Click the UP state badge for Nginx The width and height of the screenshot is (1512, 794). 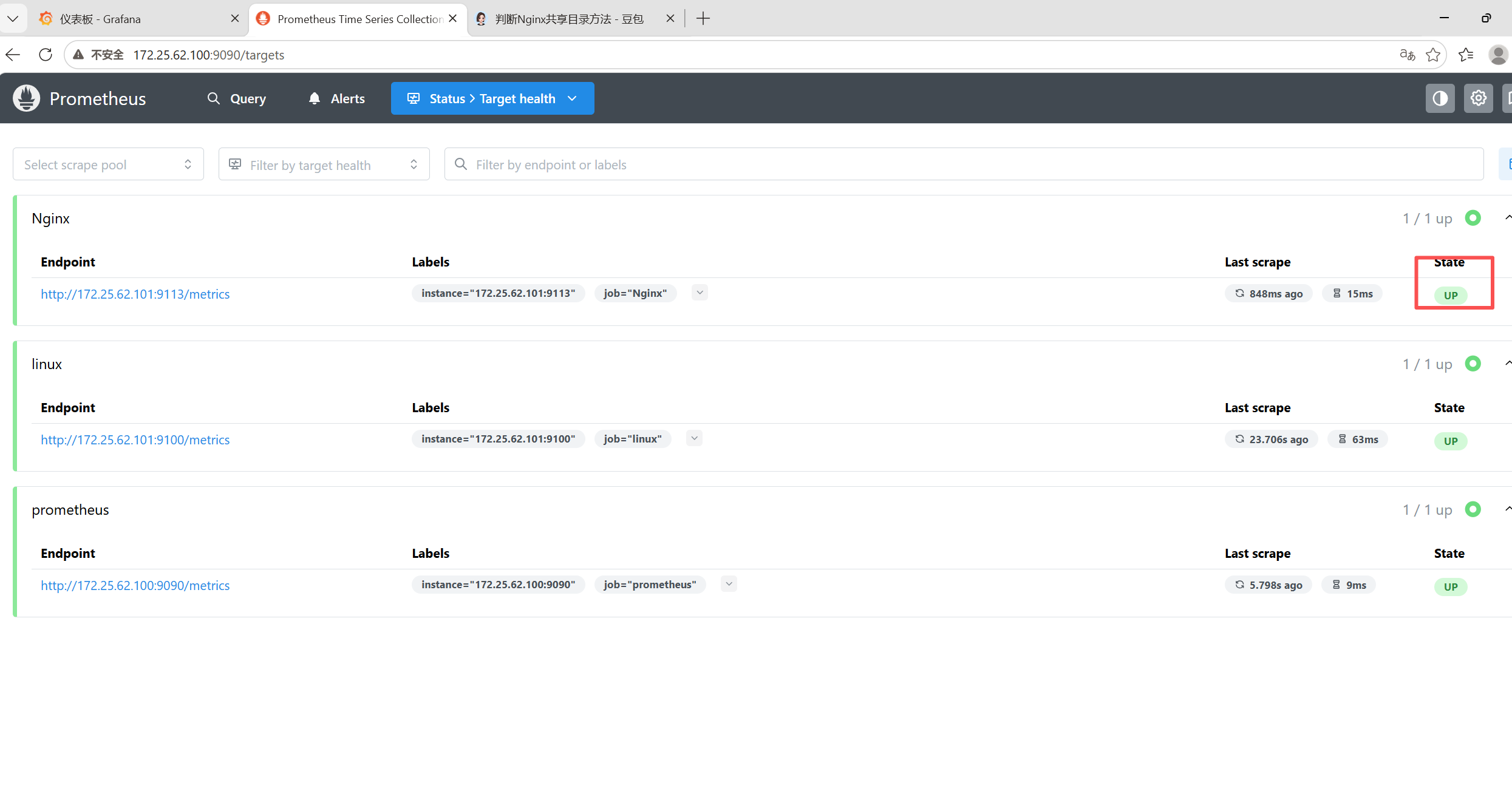click(x=1451, y=295)
